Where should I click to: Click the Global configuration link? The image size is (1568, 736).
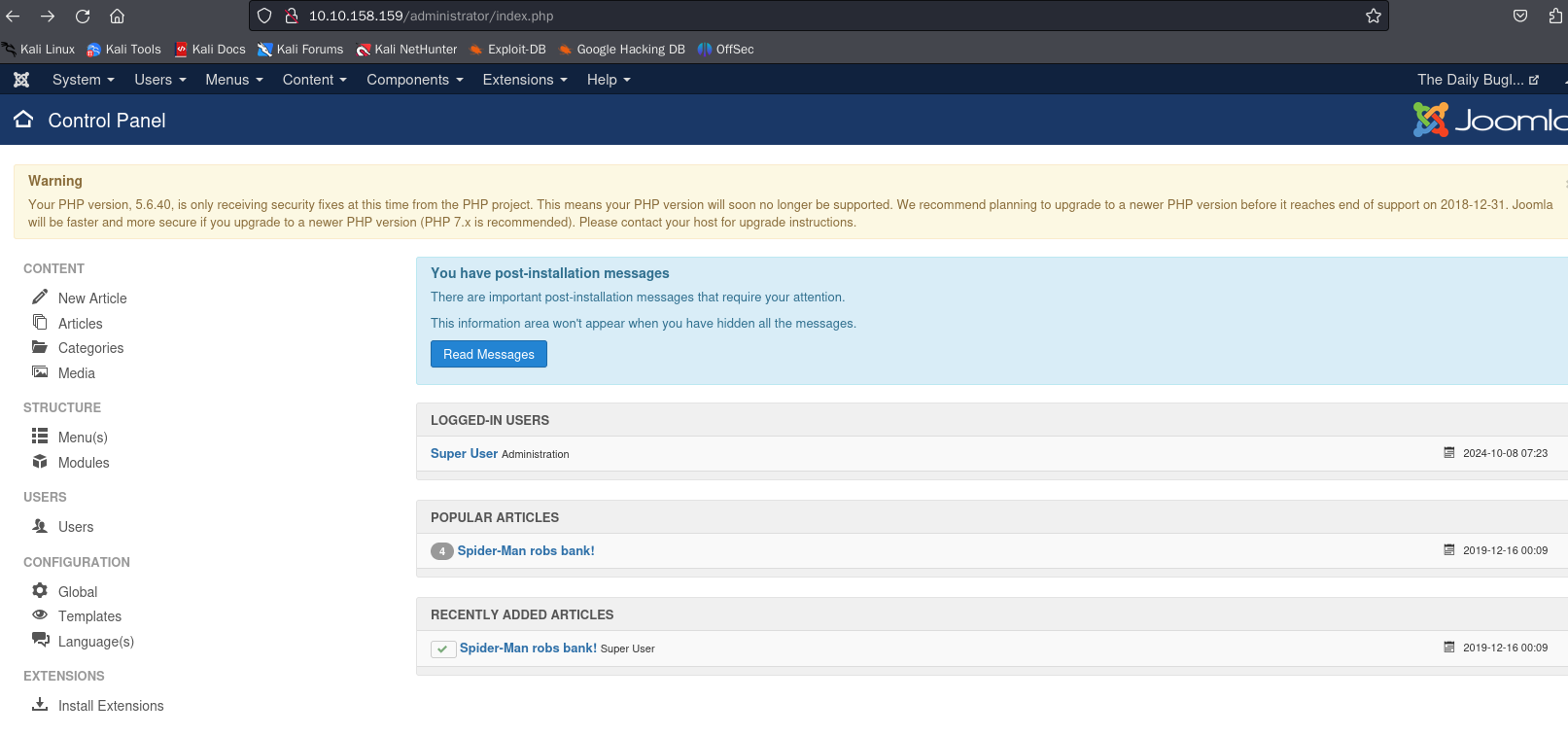pyautogui.click(x=78, y=592)
